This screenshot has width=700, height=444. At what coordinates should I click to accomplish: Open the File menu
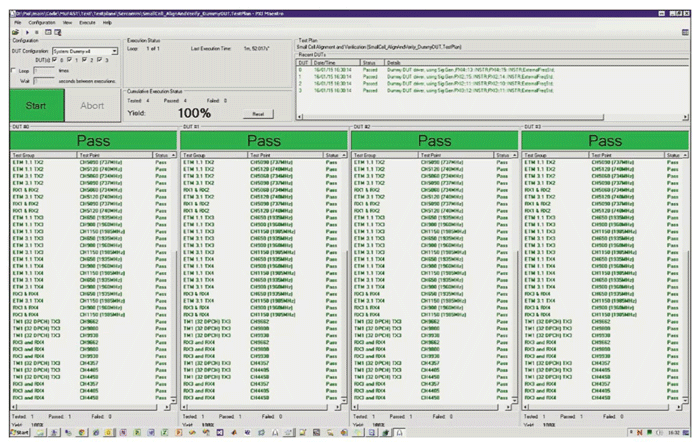tap(17, 22)
